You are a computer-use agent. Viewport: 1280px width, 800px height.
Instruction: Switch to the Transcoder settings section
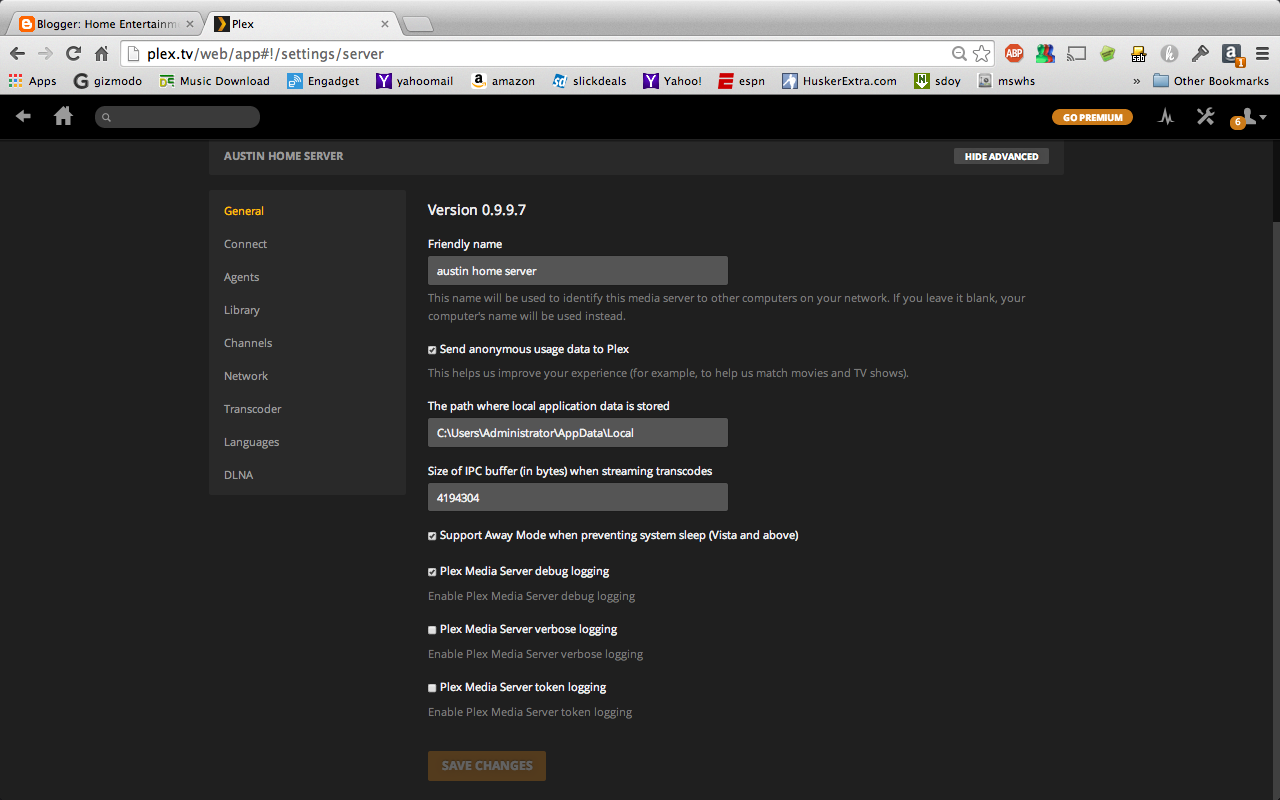coord(252,408)
